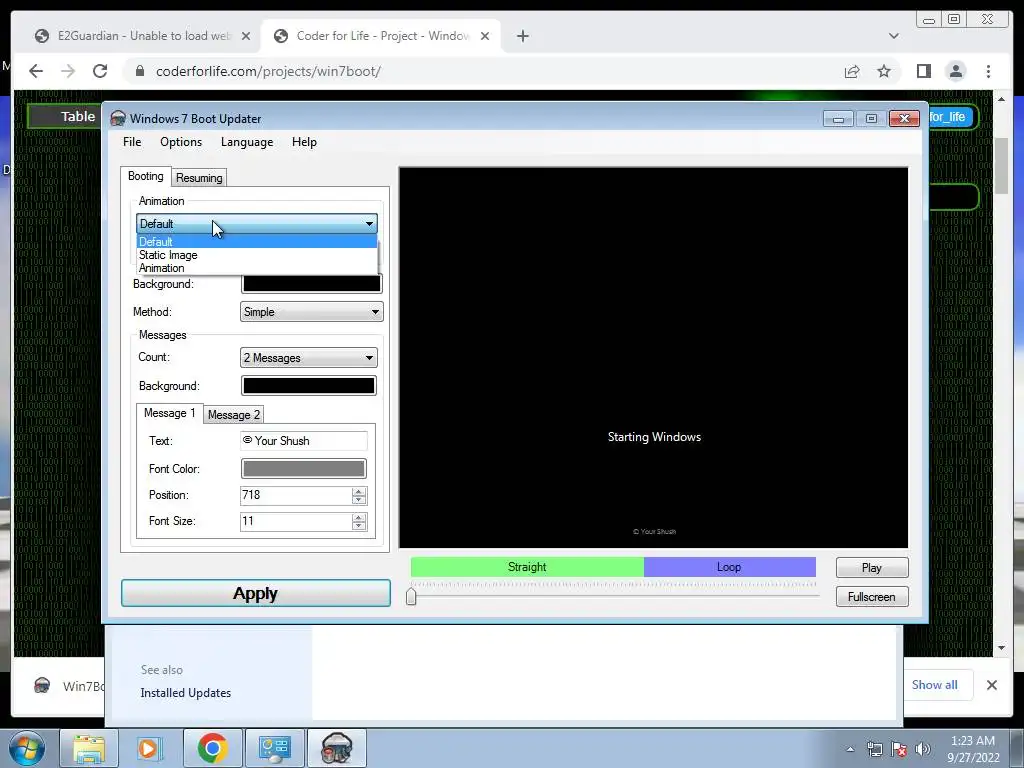Collapse the Animation combo box arrow

pyautogui.click(x=369, y=224)
